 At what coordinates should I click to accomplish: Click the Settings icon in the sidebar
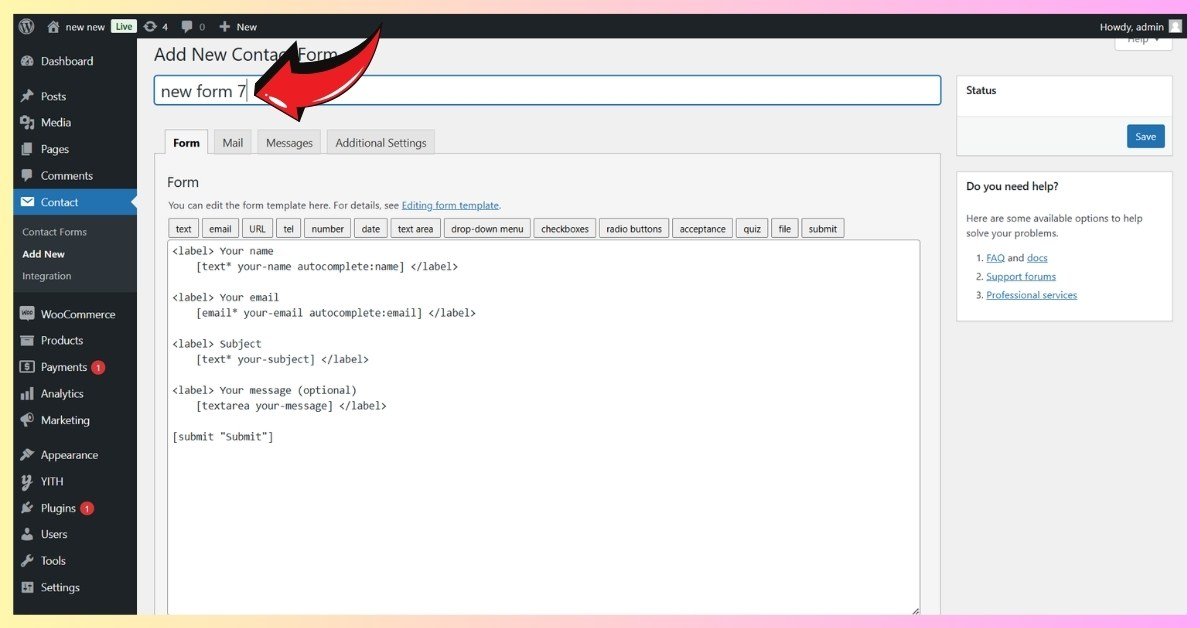click(x=27, y=587)
